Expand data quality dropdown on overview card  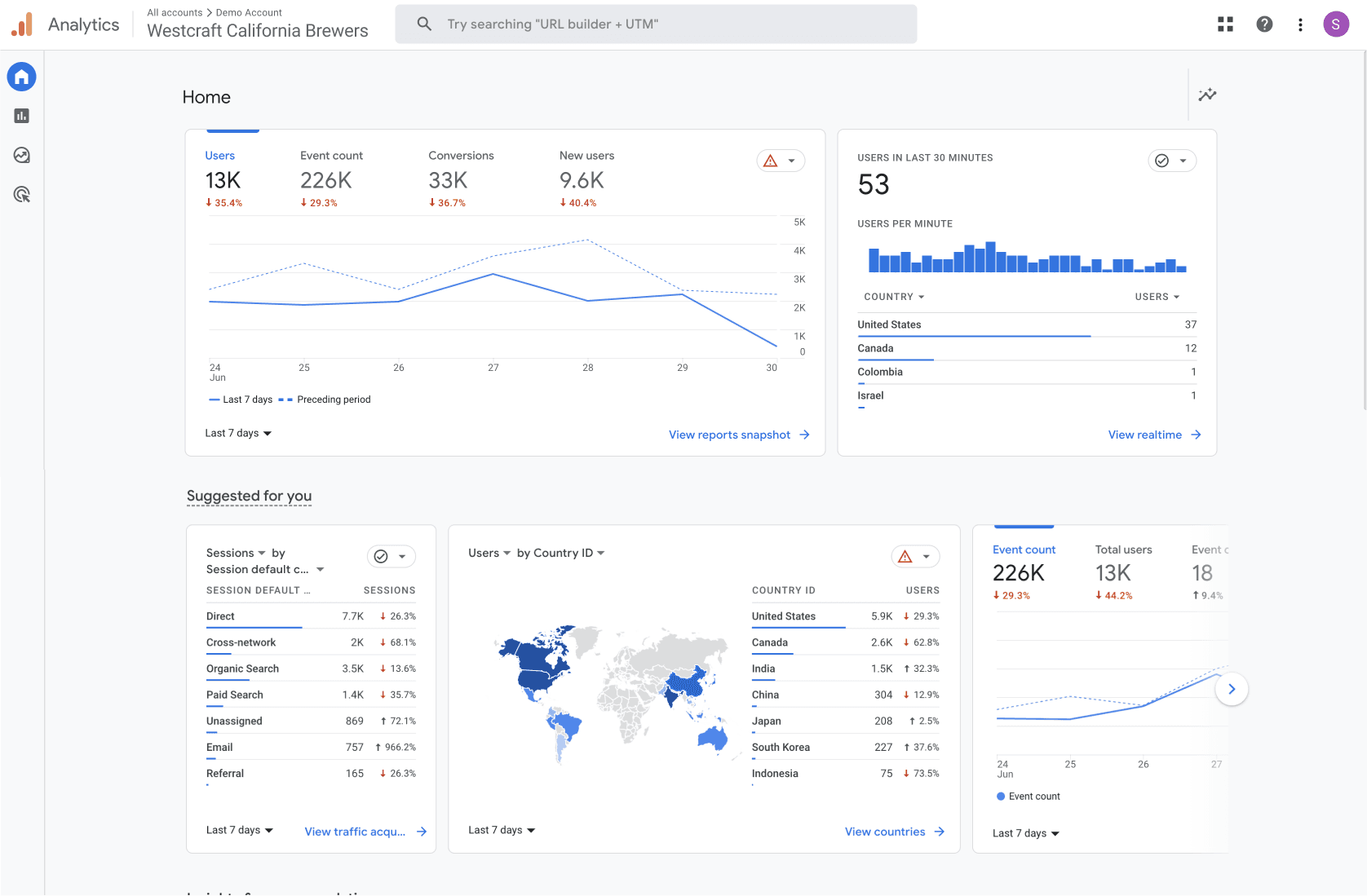[x=791, y=161]
